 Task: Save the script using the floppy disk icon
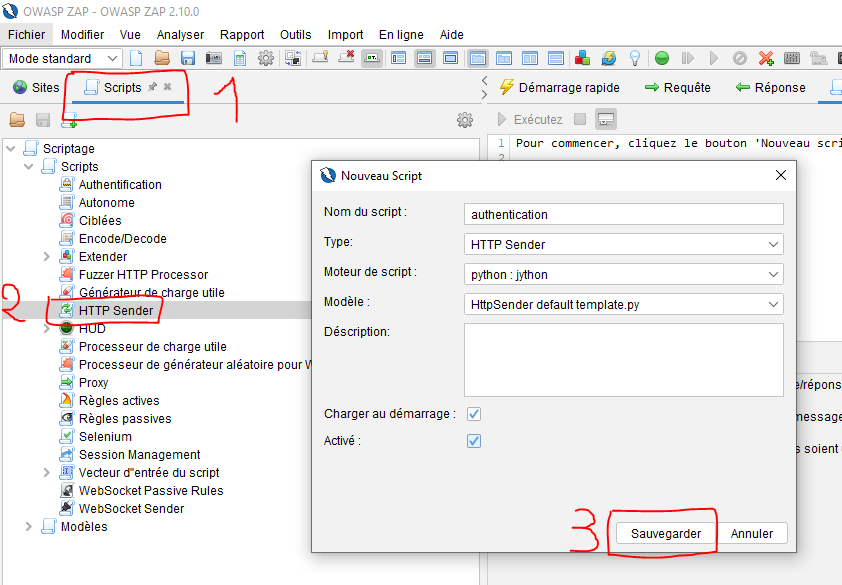click(x=43, y=119)
